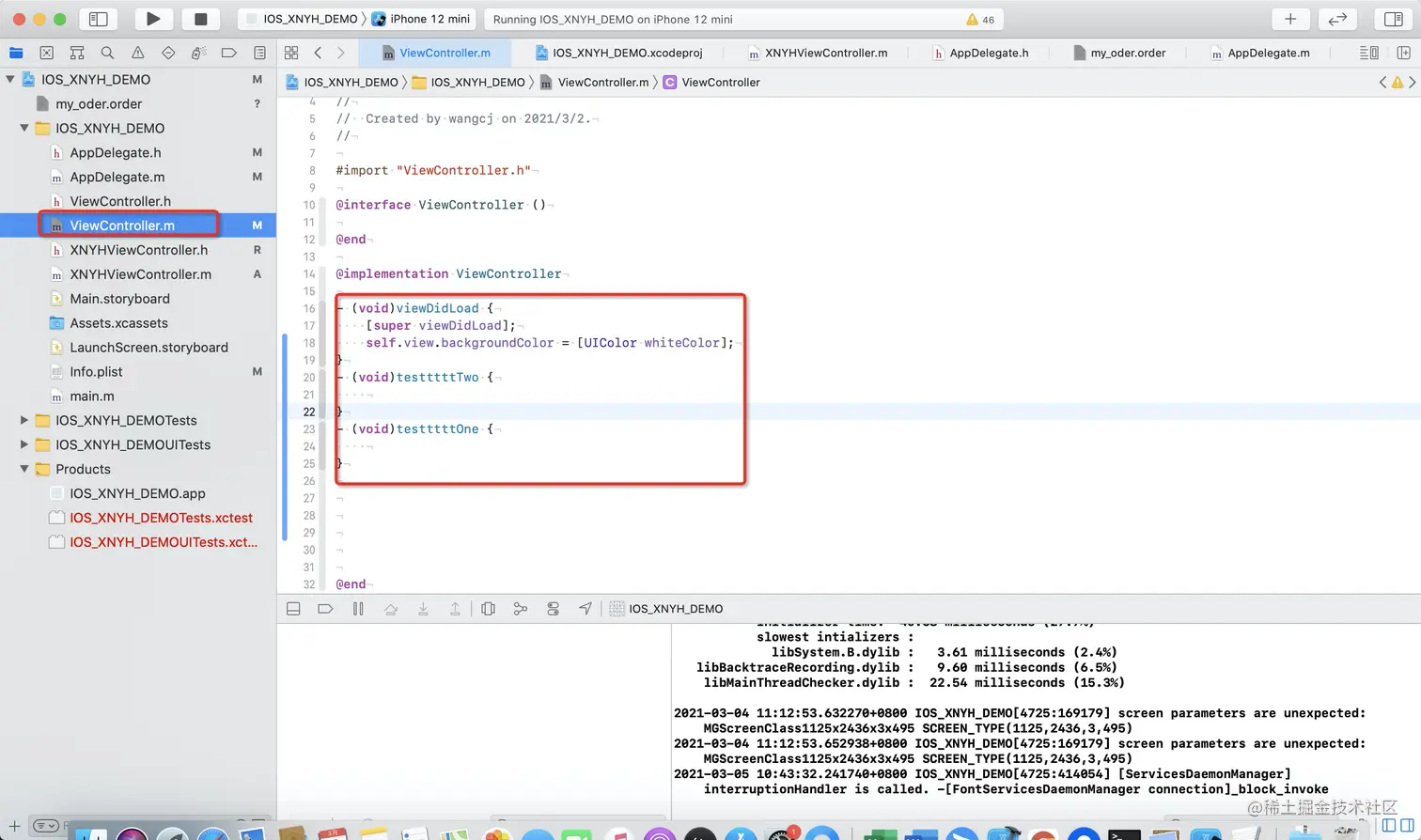Show the Issue navigator triangle icon

pos(138,53)
